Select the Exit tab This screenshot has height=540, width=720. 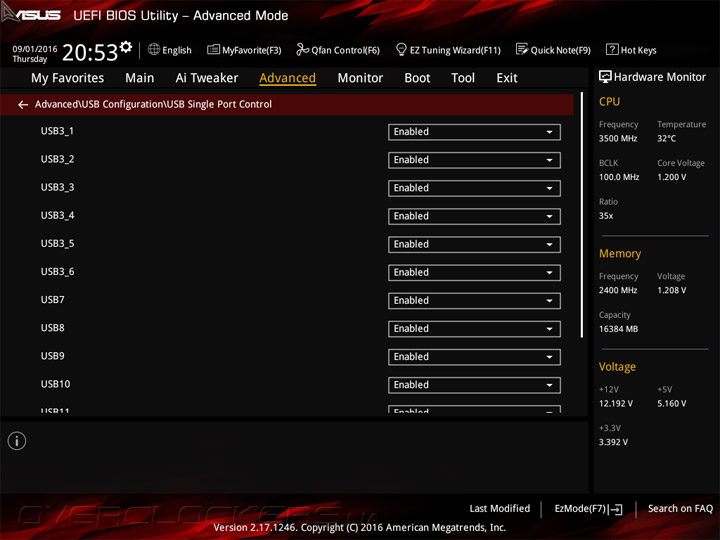506,78
